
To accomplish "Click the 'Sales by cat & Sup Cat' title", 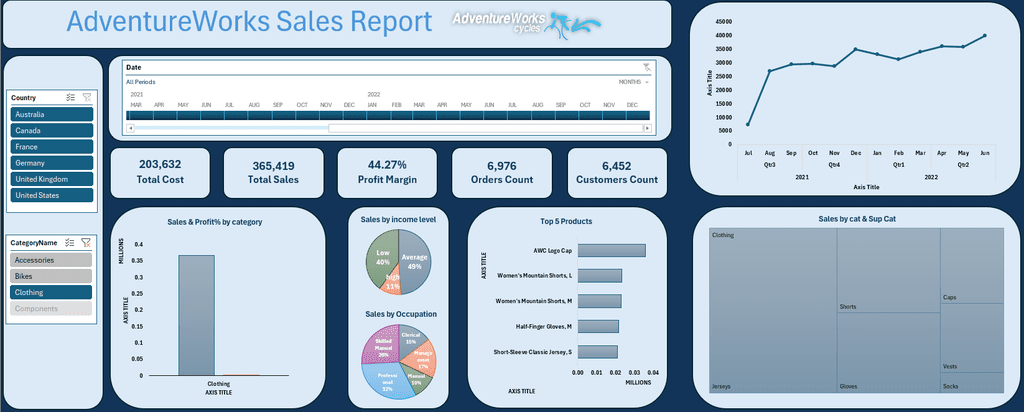I will coord(857,219).
